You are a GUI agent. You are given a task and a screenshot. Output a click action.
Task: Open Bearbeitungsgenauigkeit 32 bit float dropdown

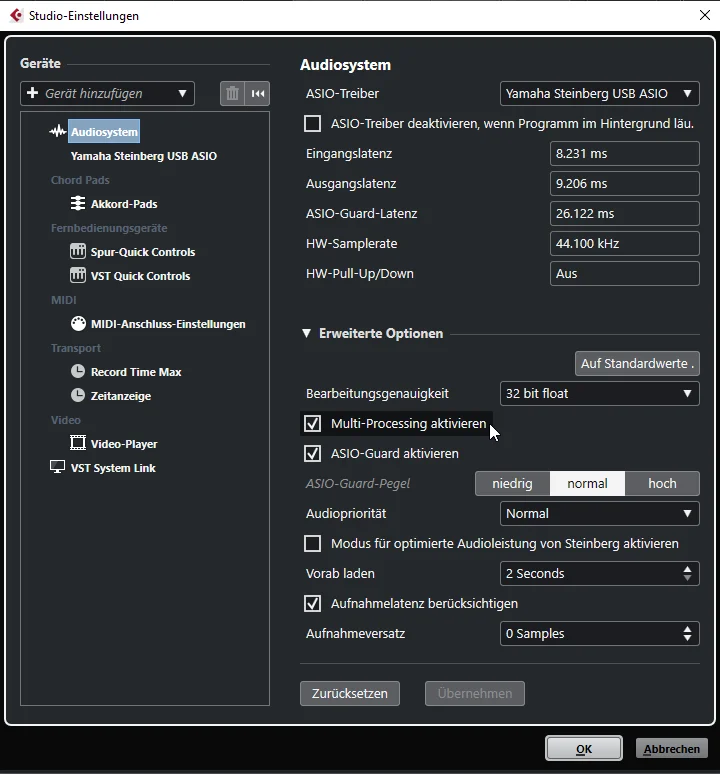point(600,393)
